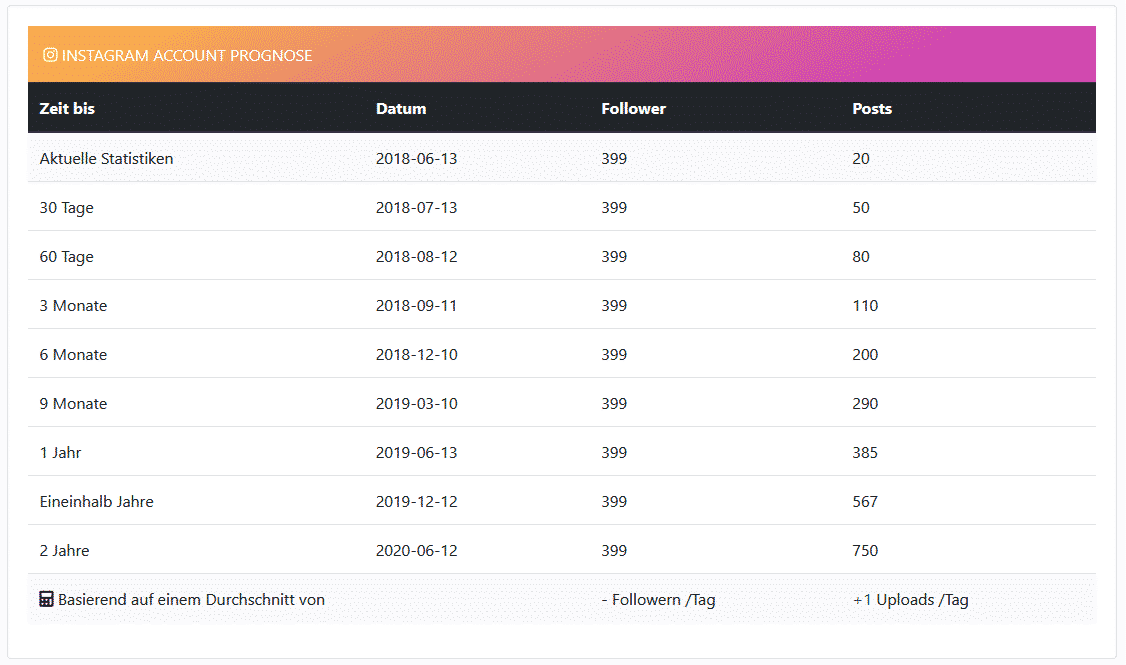The width and height of the screenshot is (1126, 665).
Task: Click the date 2018-09-11
Action: point(417,305)
